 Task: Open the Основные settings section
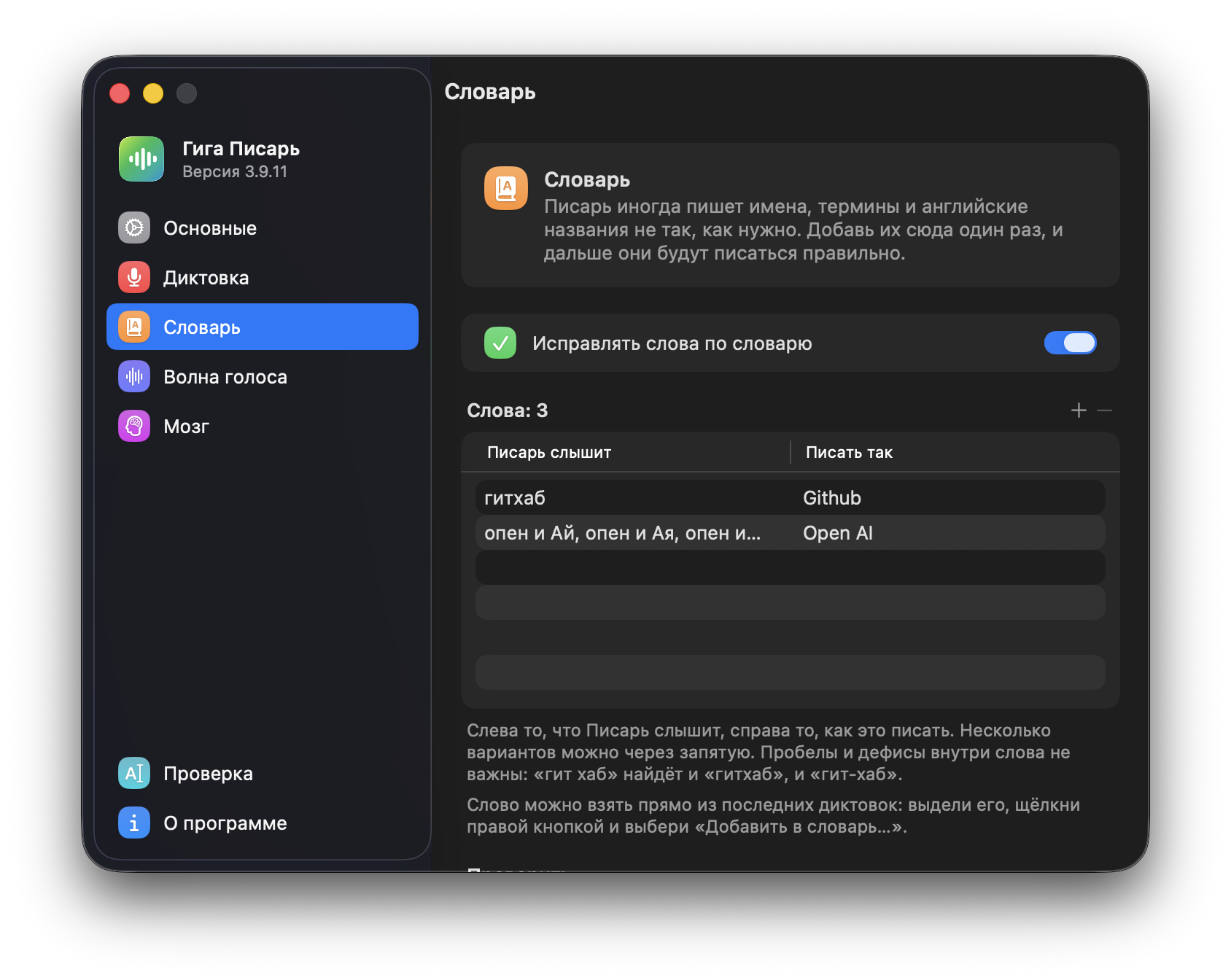(263, 228)
